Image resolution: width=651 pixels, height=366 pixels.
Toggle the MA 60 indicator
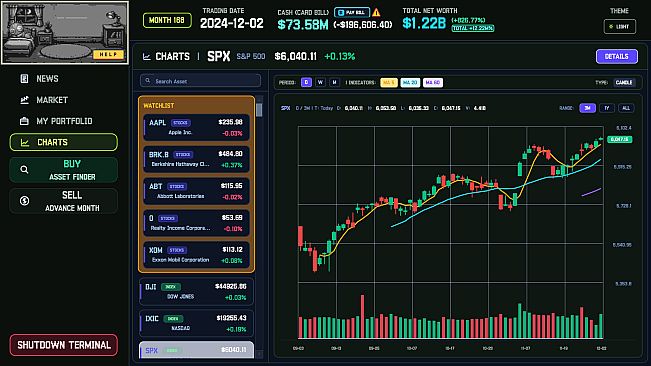click(x=433, y=83)
